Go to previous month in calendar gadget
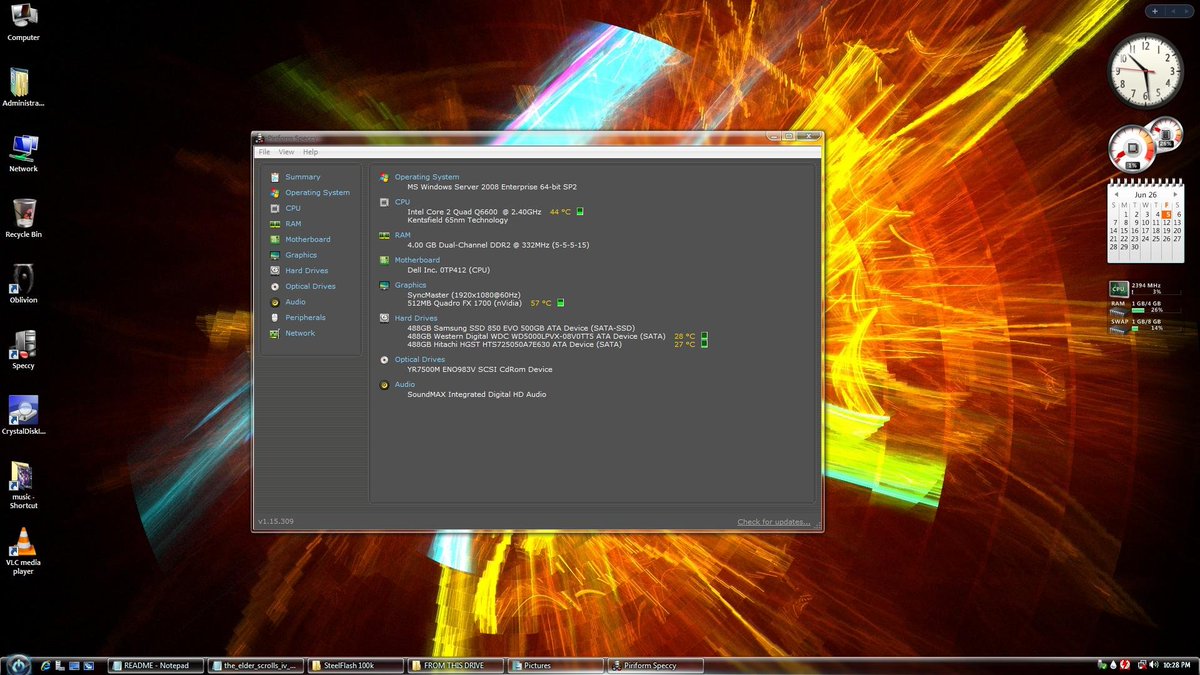1200x675 pixels. [1114, 194]
